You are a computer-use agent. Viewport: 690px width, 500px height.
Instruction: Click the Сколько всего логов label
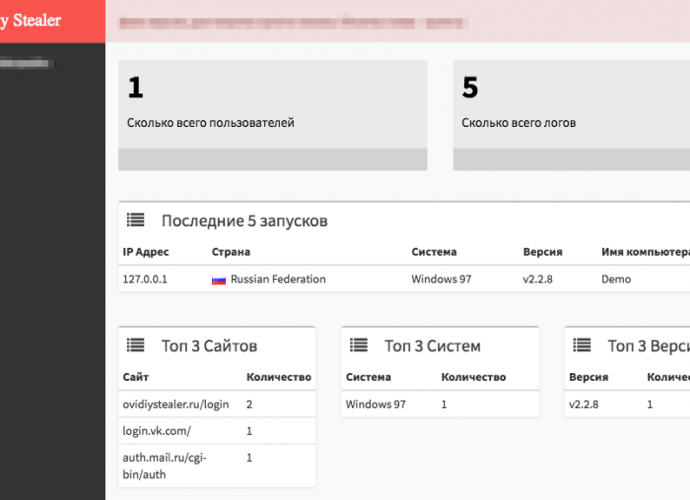pos(519,123)
